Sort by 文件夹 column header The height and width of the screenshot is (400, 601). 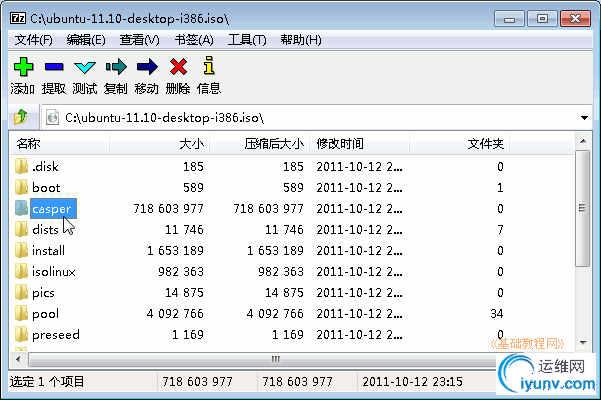point(460,144)
